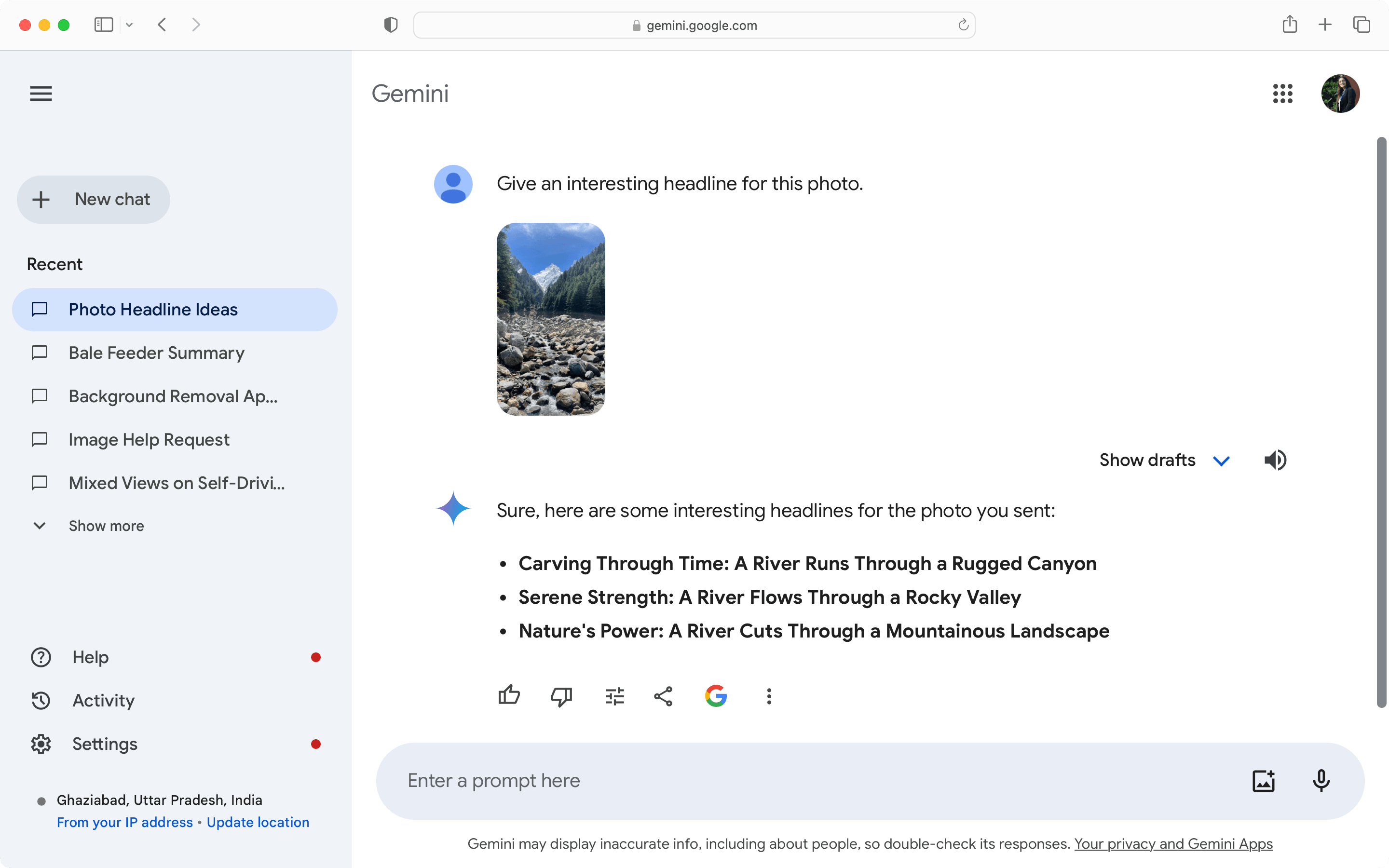
Task: Open Activity in the sidebar
Action: click(175, 700)
